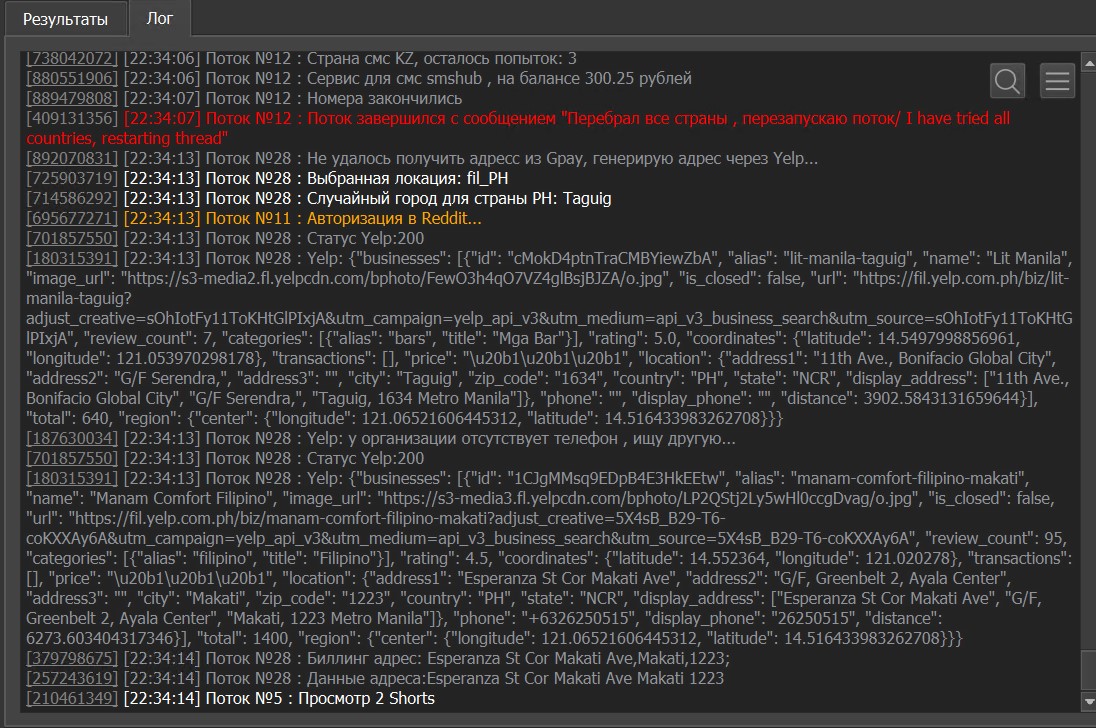Screen dimensions: 1096x728
Task: Open log ID link 210461349
Action: coord(72,699)
